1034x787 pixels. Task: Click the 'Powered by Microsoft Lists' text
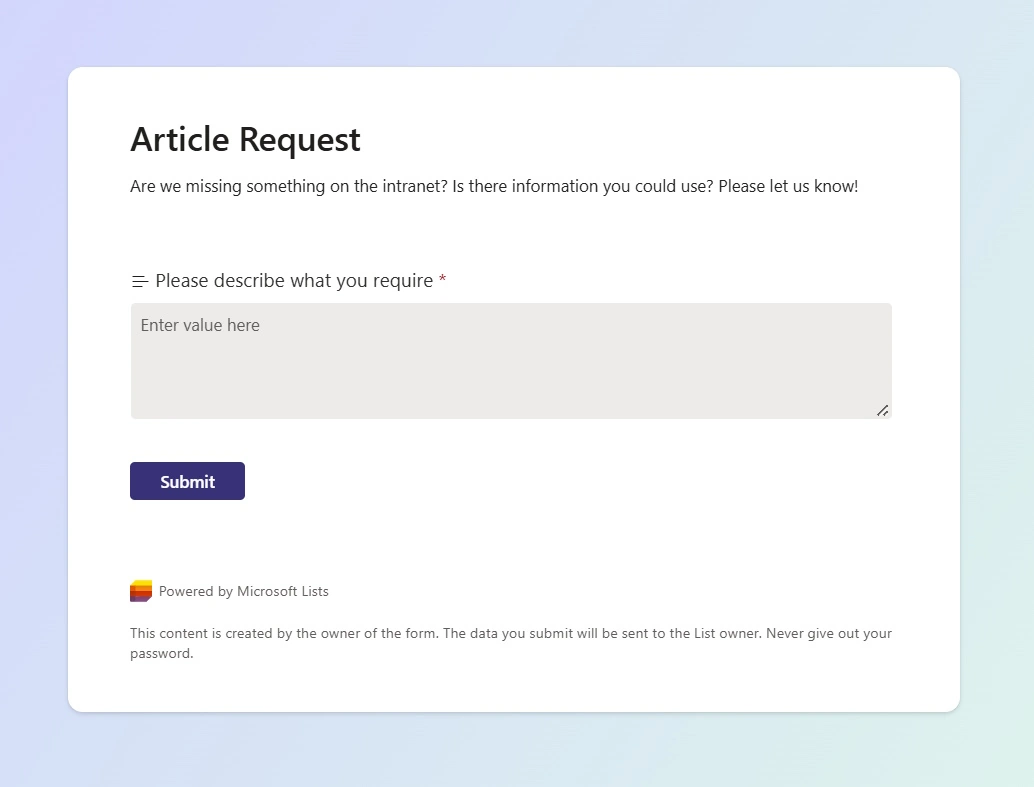click(243, 591)
